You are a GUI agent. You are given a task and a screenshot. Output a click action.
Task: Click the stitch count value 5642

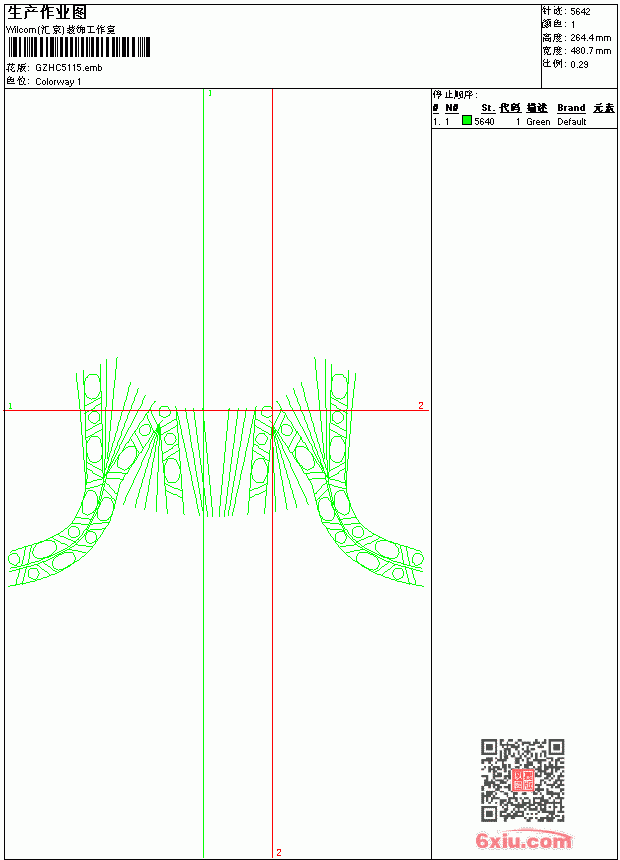pos(580,12)
